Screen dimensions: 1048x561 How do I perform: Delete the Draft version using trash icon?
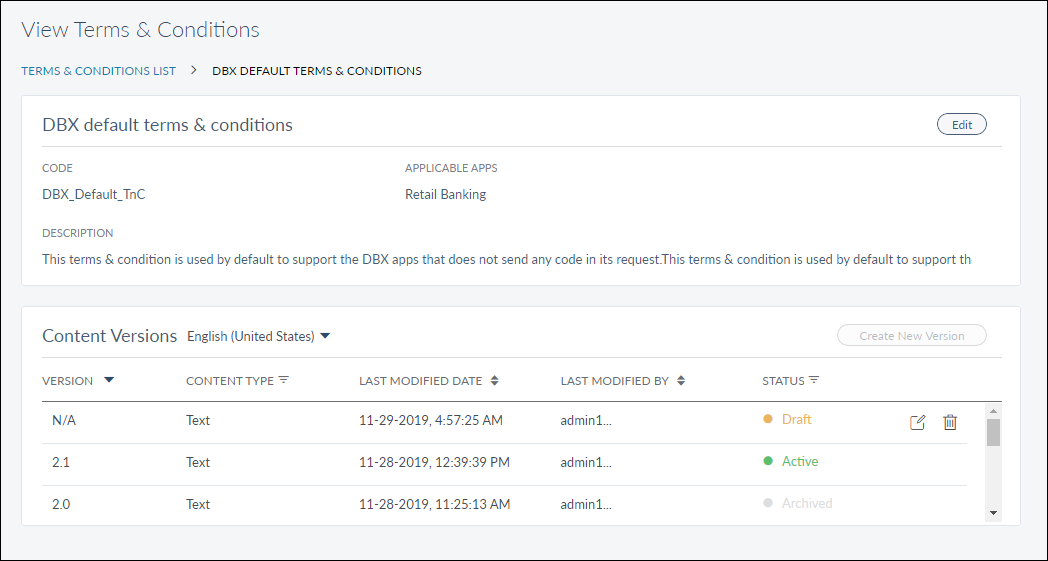click(x=950, y=422)
